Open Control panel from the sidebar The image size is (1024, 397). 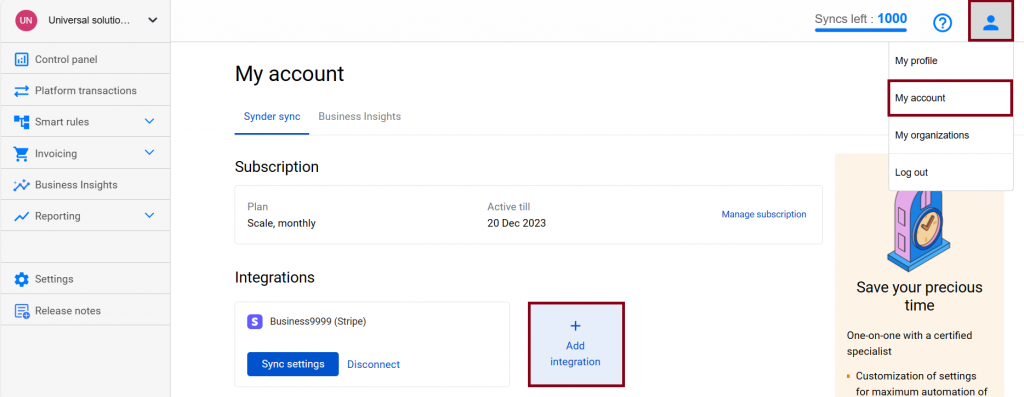(x=85, y=59)
